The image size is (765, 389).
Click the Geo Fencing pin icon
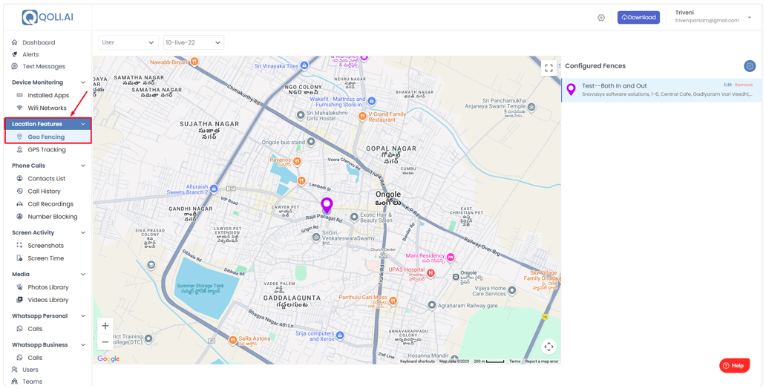pos(20,137)
